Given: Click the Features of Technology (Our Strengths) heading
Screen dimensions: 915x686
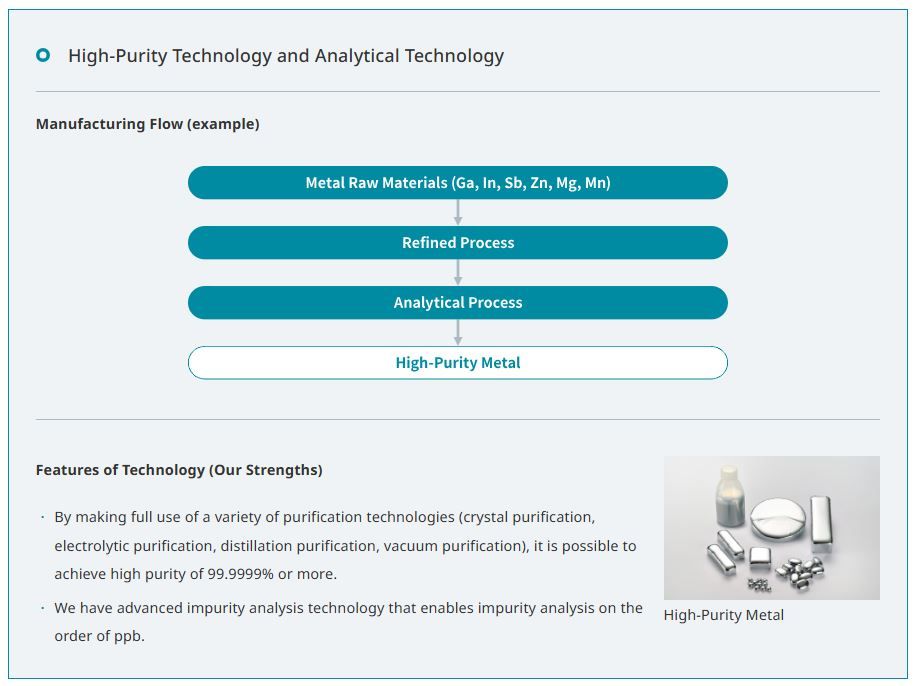Looking at the screenshot, I should pos(179,470).
